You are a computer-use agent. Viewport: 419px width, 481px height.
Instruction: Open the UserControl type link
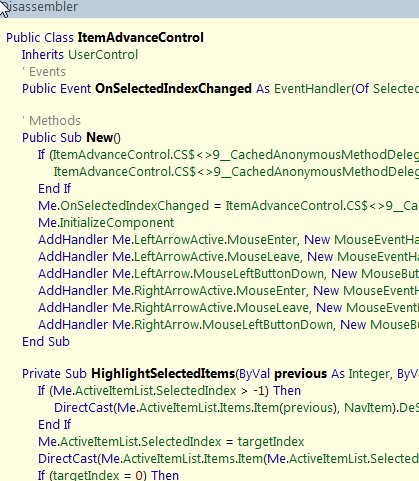point(103,55)
